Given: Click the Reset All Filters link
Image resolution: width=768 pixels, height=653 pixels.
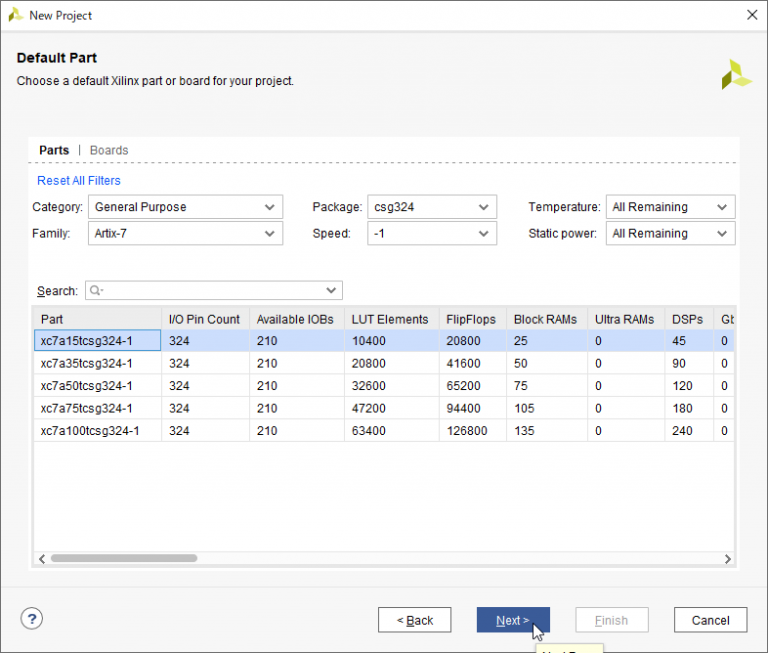Looking at the screenshot, I should [x=79, y=181].
